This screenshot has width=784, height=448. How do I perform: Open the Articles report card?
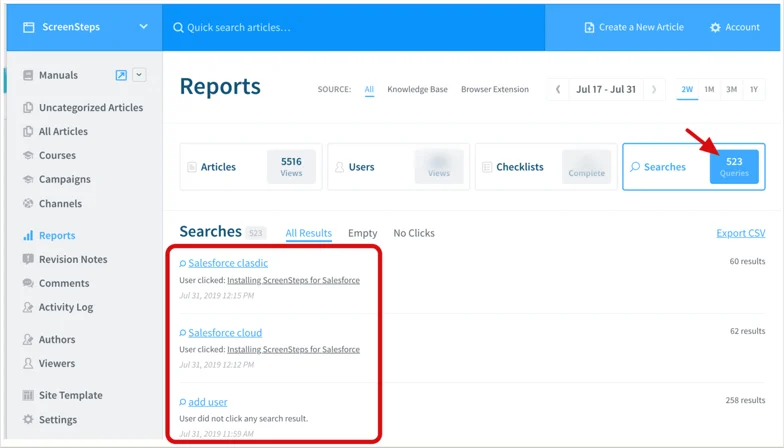click(x=251, y=167)
